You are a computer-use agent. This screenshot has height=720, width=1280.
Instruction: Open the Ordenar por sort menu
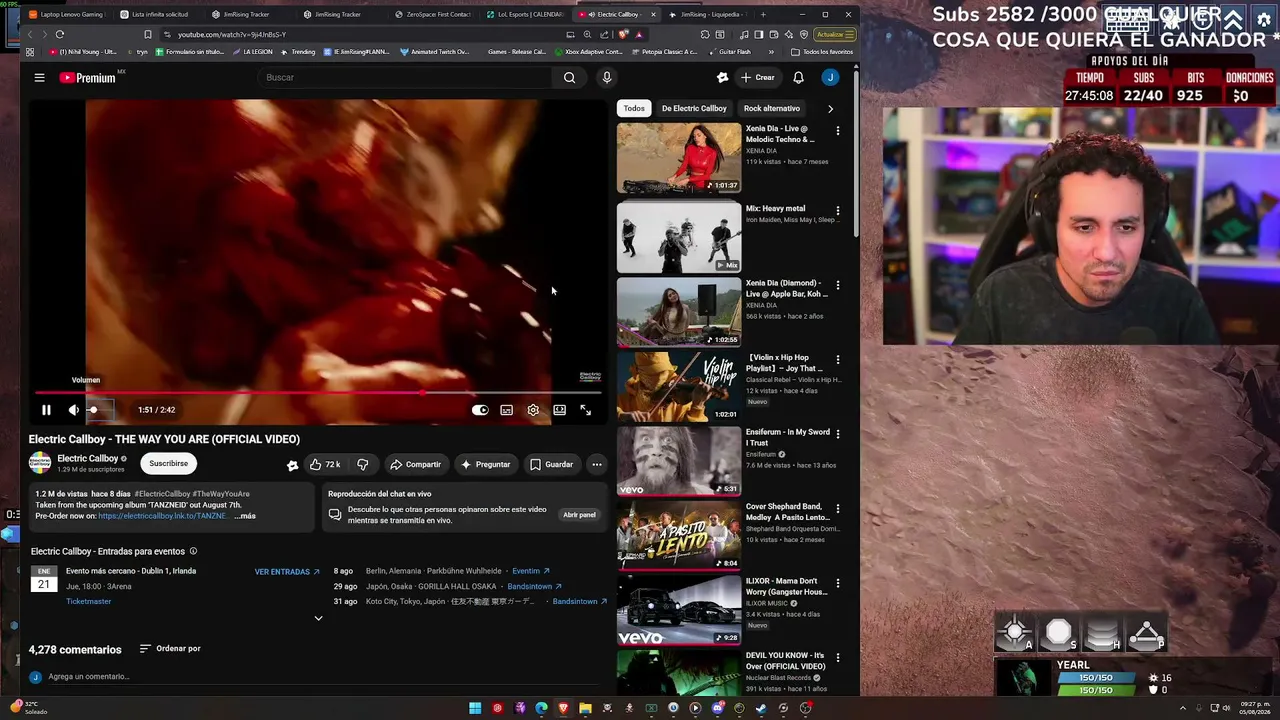pyautogui.click(x=170, y=648)
